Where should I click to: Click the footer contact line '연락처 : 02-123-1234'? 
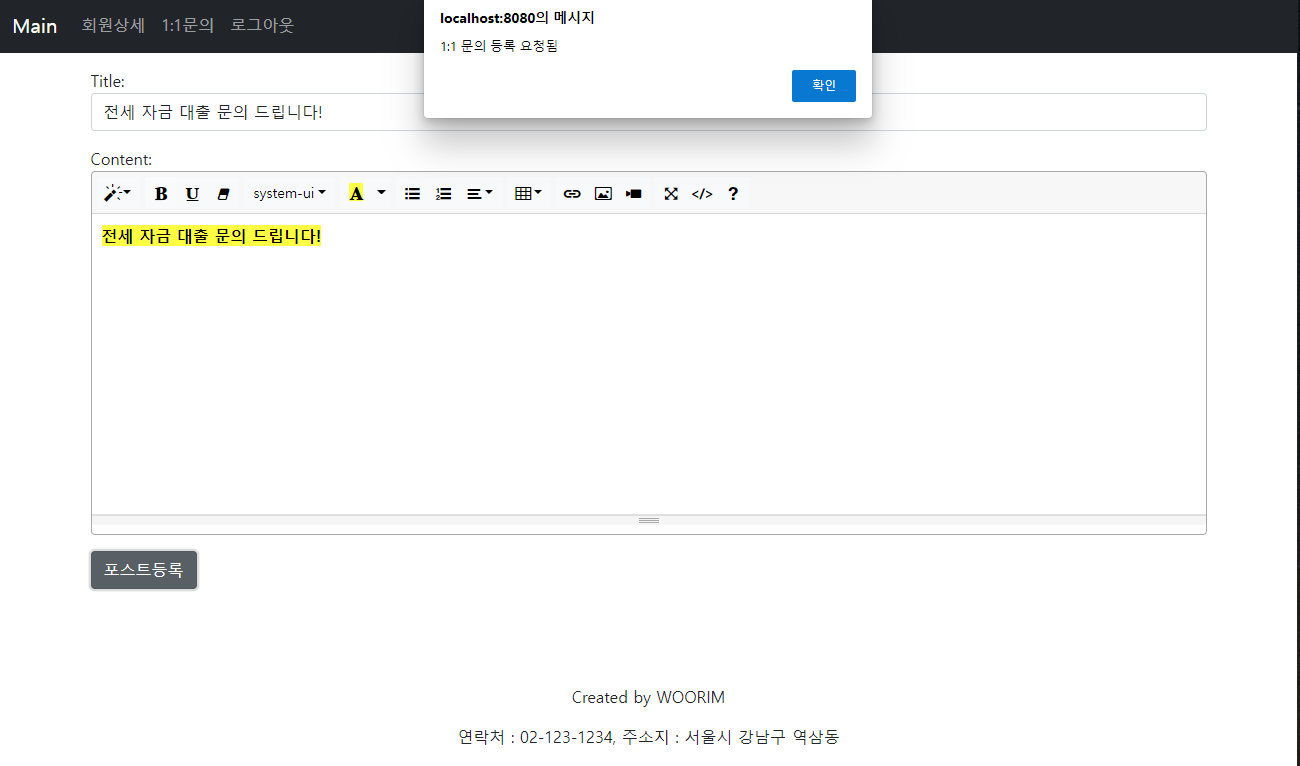(536, 737)
